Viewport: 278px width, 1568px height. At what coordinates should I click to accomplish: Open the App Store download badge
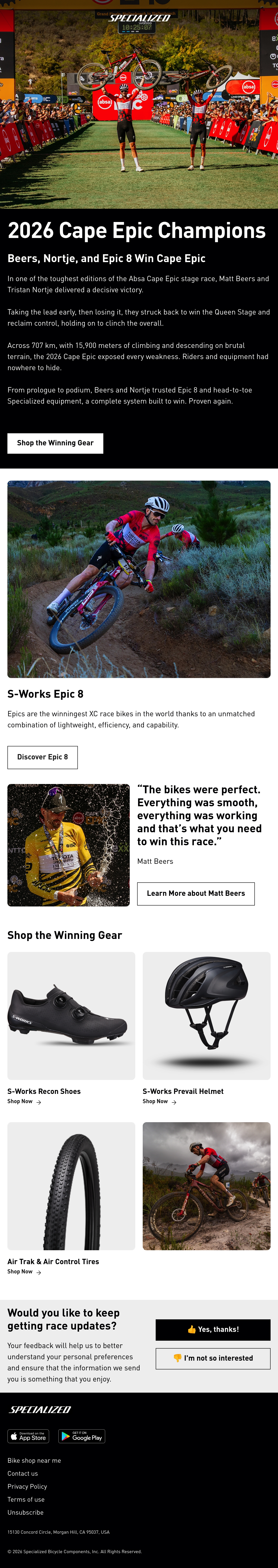28,1436
